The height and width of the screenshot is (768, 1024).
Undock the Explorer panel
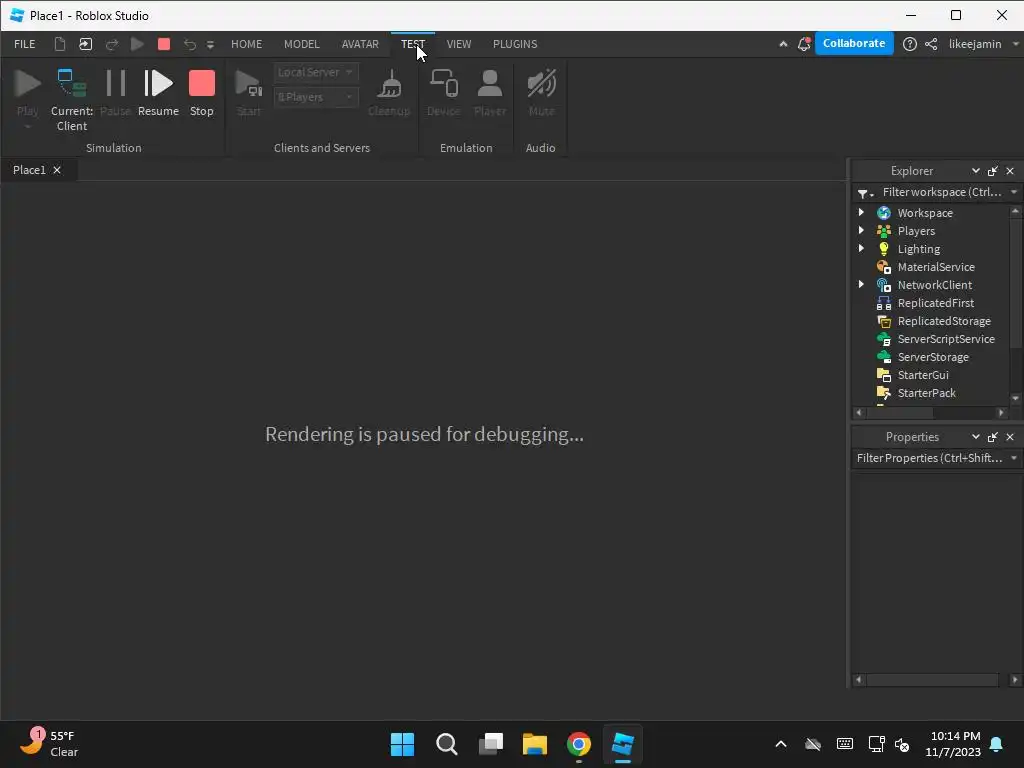(x=993, y=171)
